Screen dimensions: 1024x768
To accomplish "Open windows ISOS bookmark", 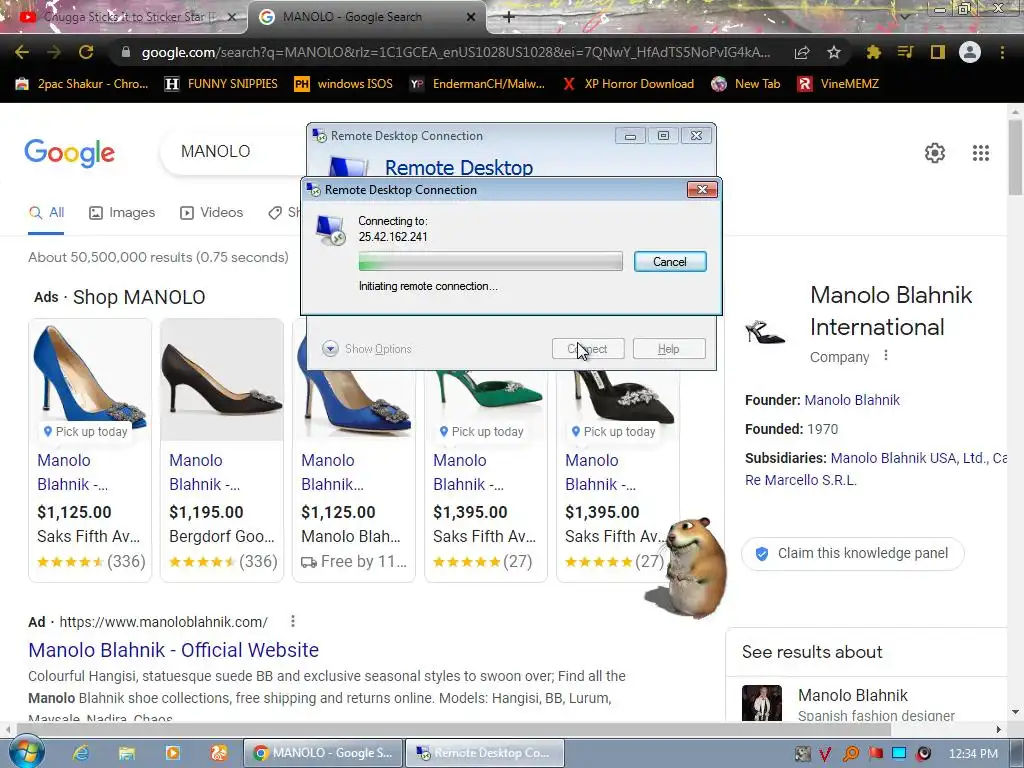I will coord(344,84).
